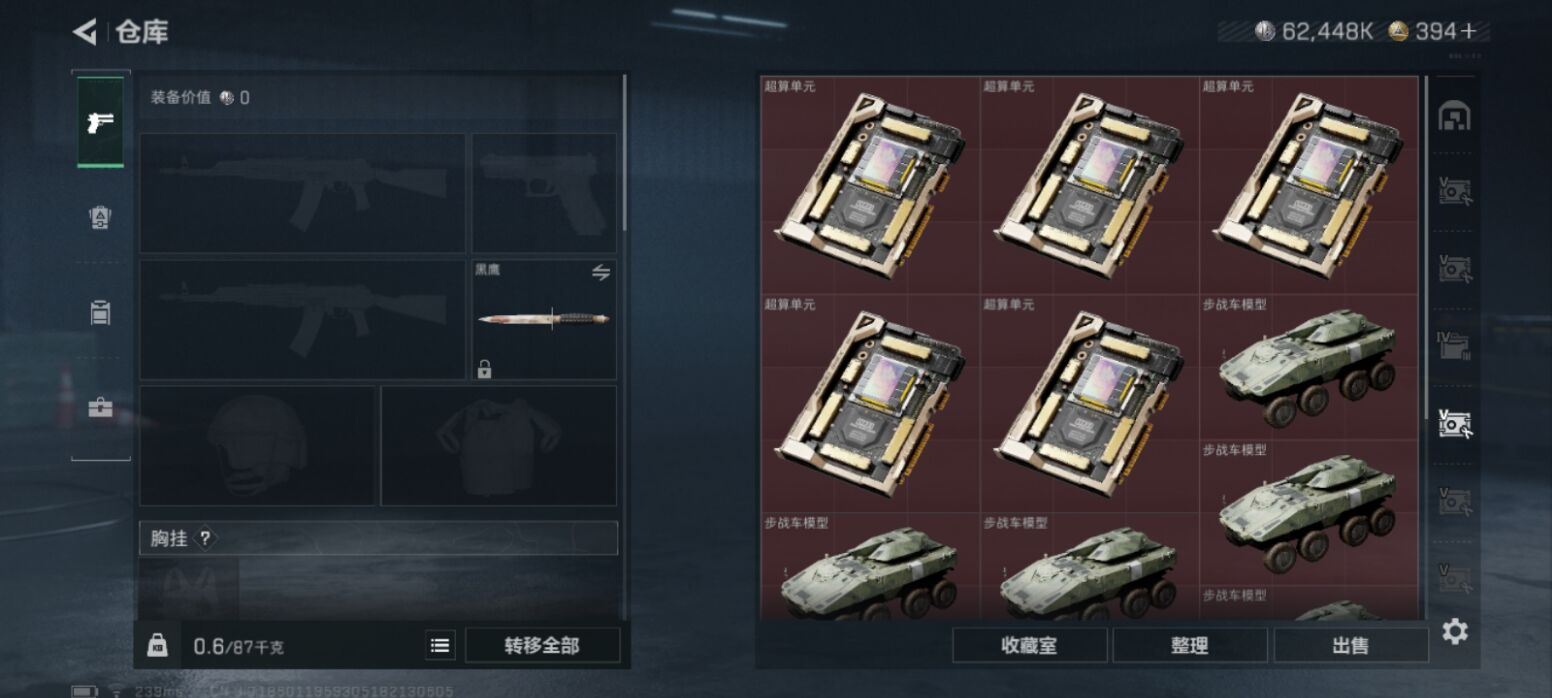The width and height of the screenshot is (1552, 698).
Task: Open settings gear at bottom right
Action: pyautogui.click(x=1455, y=631)
